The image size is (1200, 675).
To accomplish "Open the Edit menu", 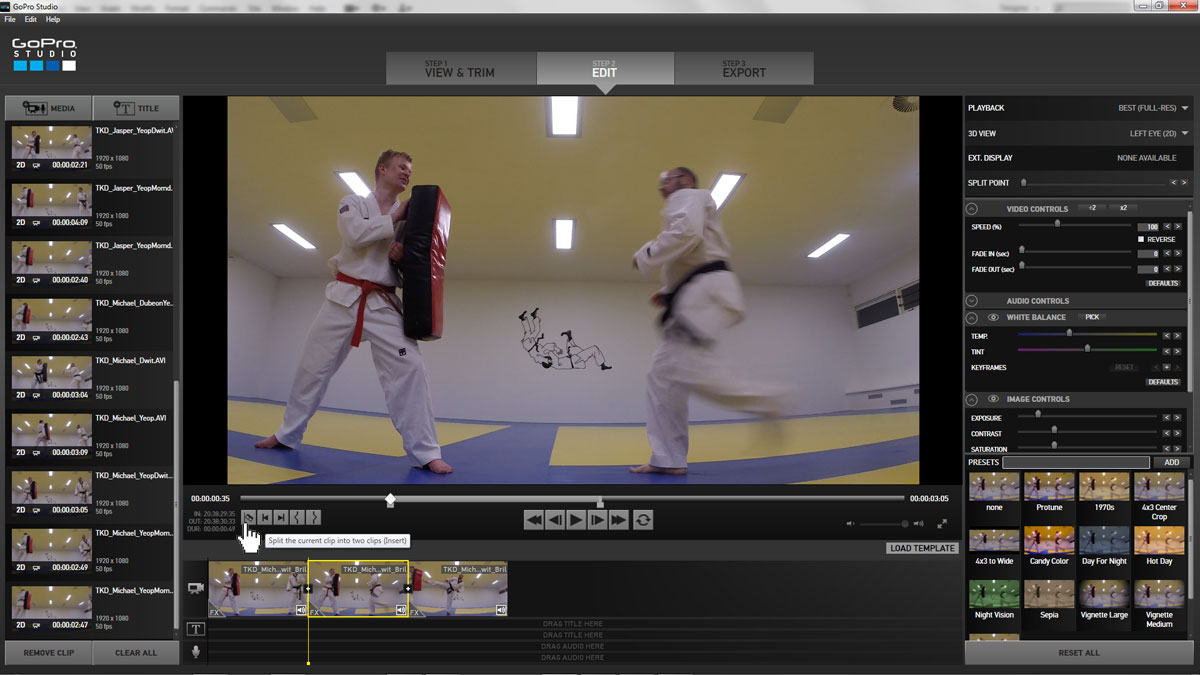I will coord(29,19).
